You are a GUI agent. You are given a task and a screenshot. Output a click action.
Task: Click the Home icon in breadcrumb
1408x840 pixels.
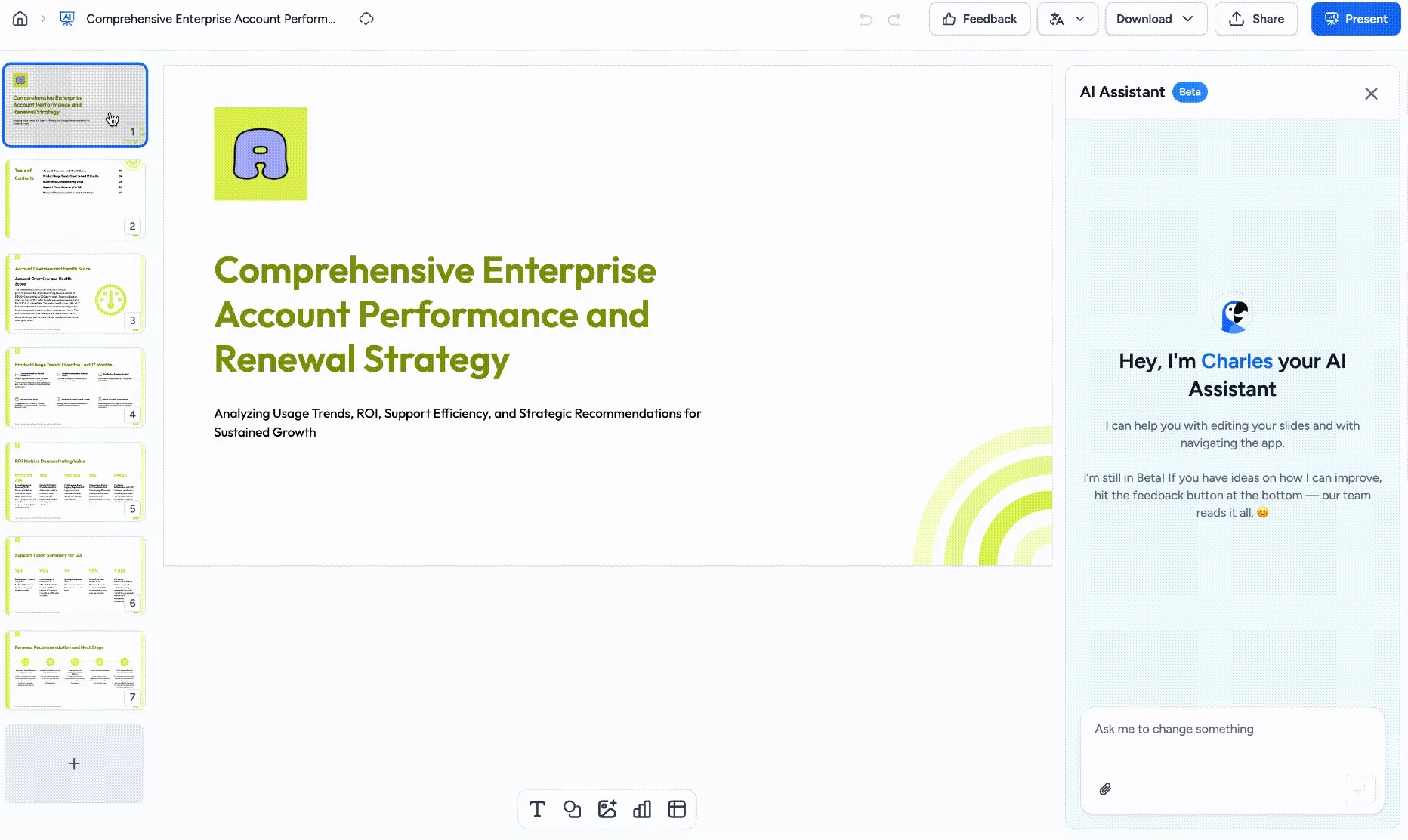tap(20, 19)
